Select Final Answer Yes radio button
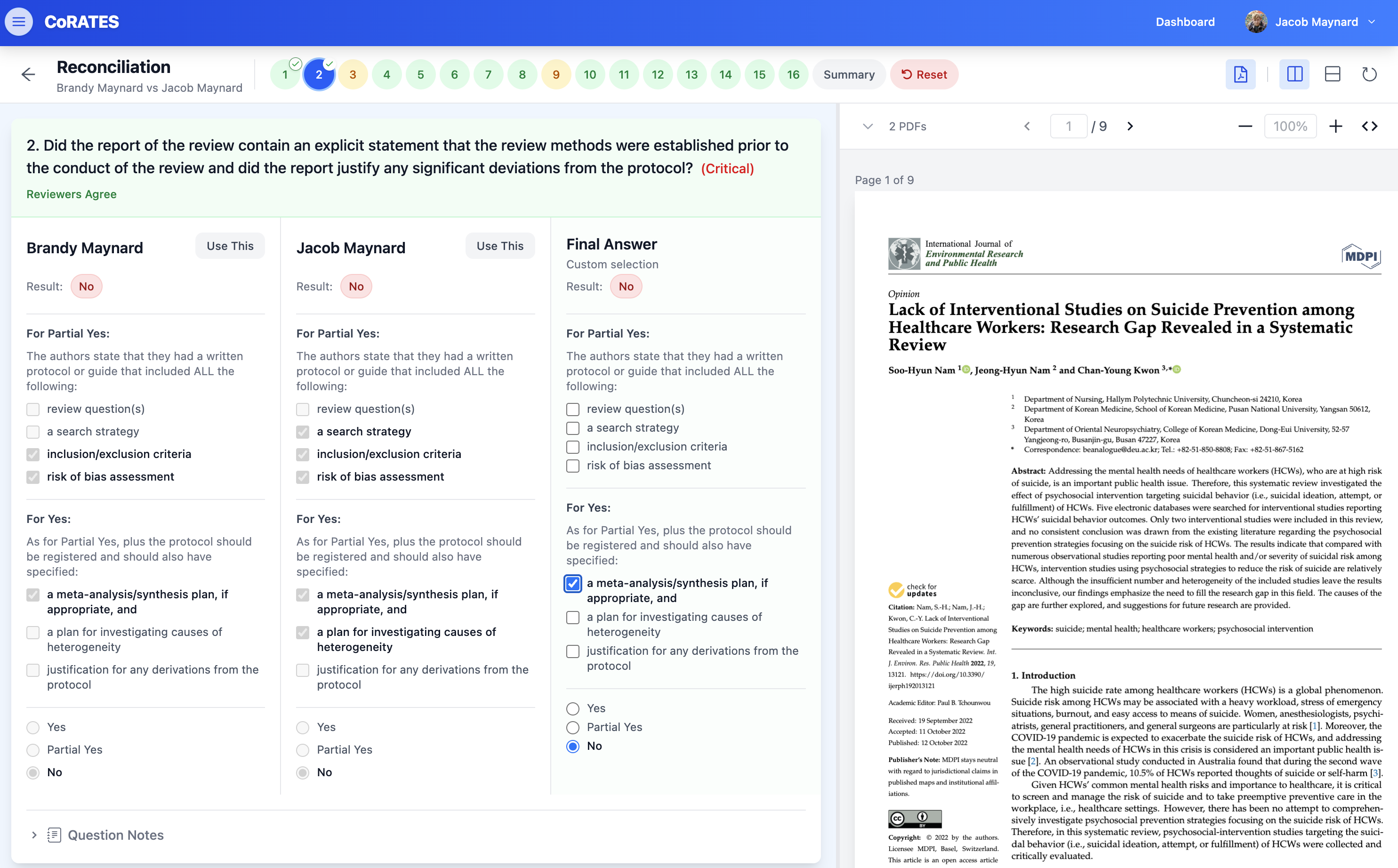1398x868 pixels. (x=573, y=708)
